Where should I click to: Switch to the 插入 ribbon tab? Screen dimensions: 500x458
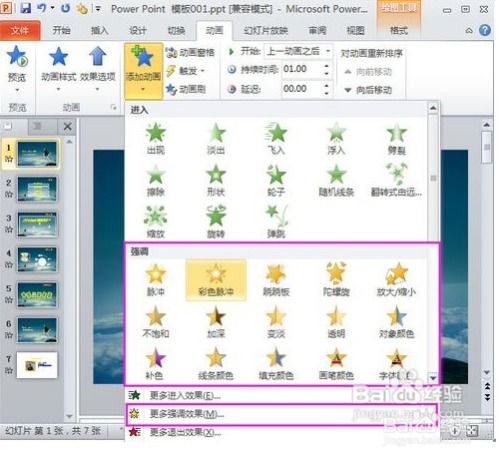99,31
